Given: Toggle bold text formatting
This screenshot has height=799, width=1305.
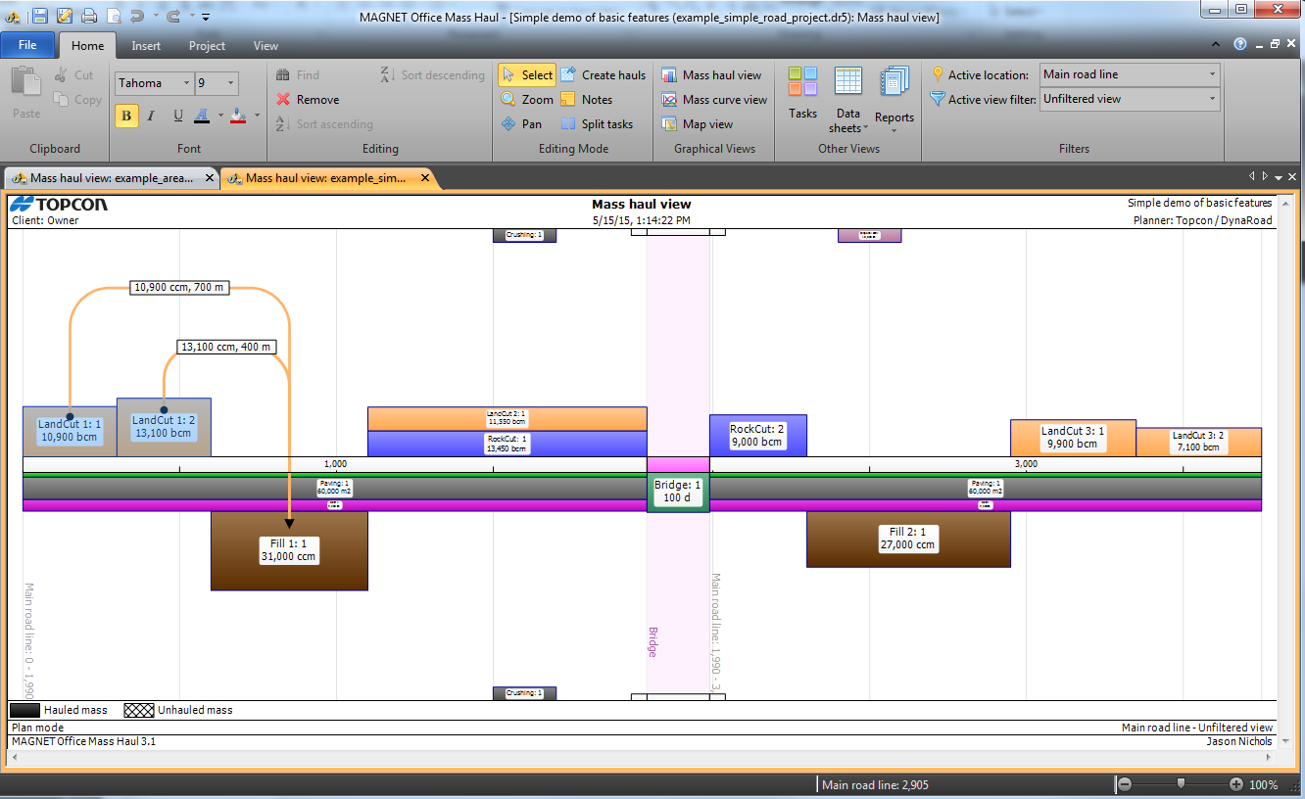Looking at the screenshot, I should click(x=126, y=116).
